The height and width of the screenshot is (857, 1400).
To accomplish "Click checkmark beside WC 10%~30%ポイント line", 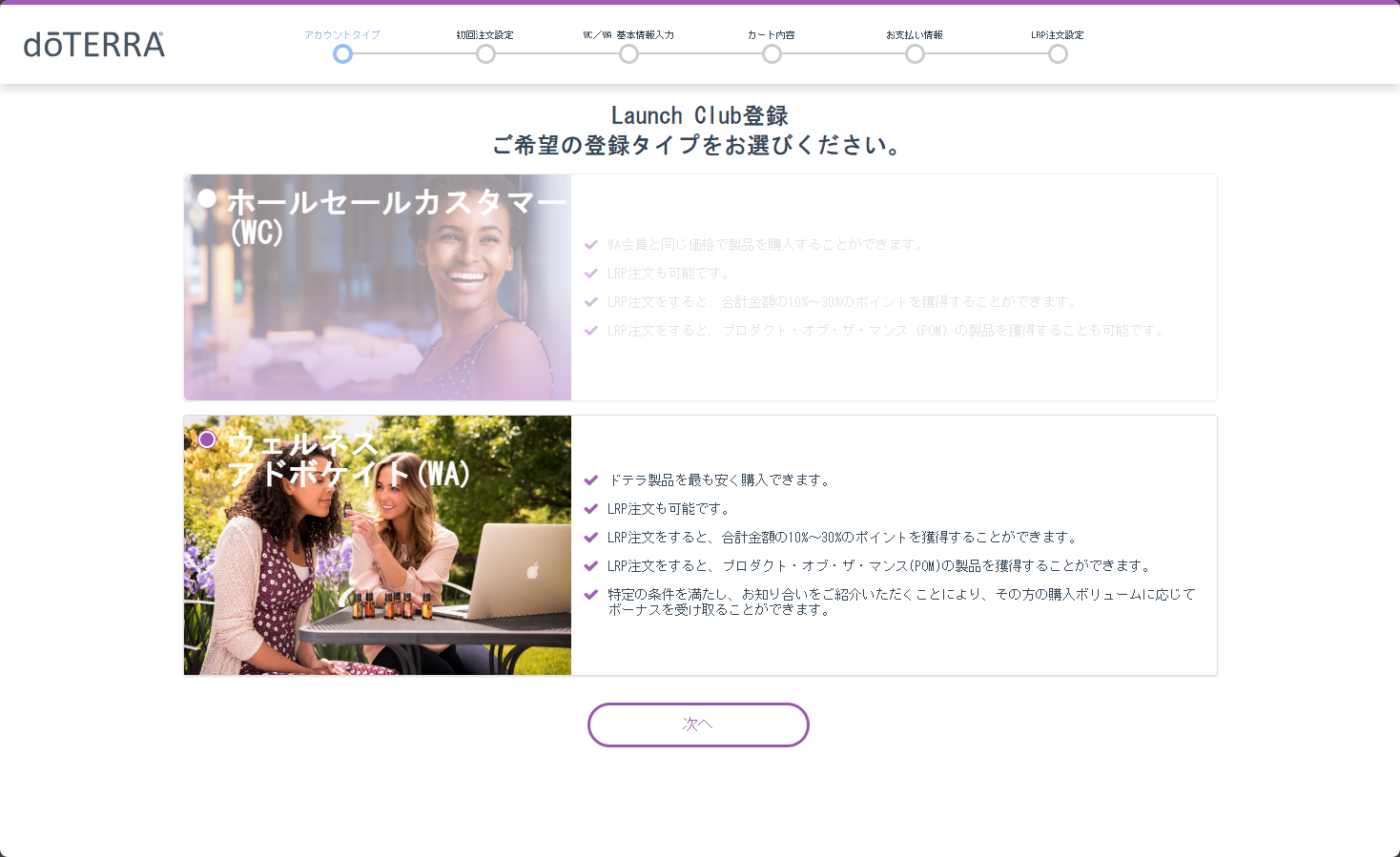I will coord(591,302).
